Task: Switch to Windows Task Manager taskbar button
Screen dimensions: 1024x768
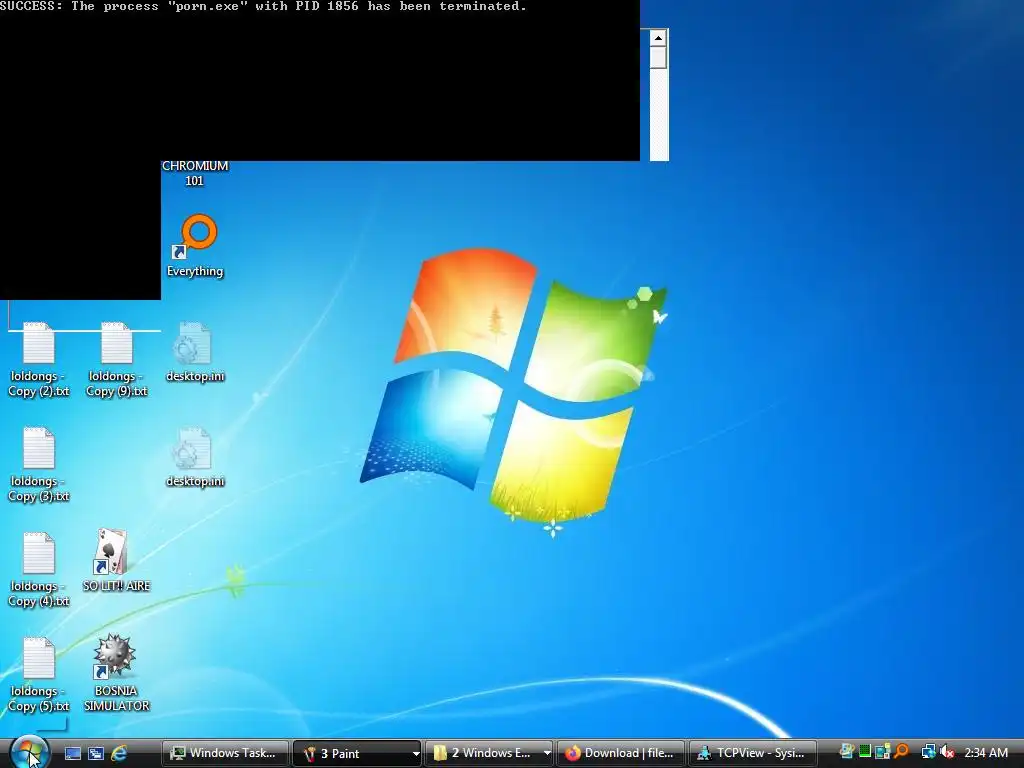Action: pyautogui.click(x=225, y=753)
